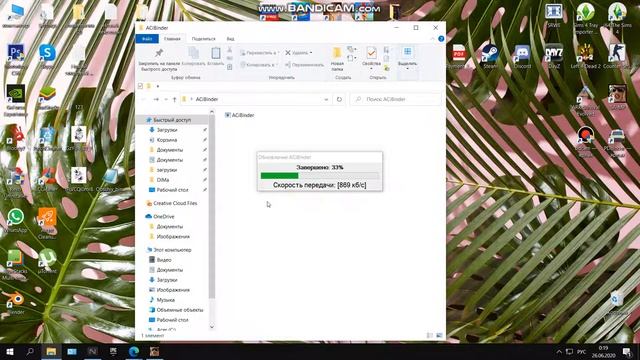The height and width of the screenshot is (360, 640).
Task: Switch to the Home ribbon tab
Action: pos(172,39)
